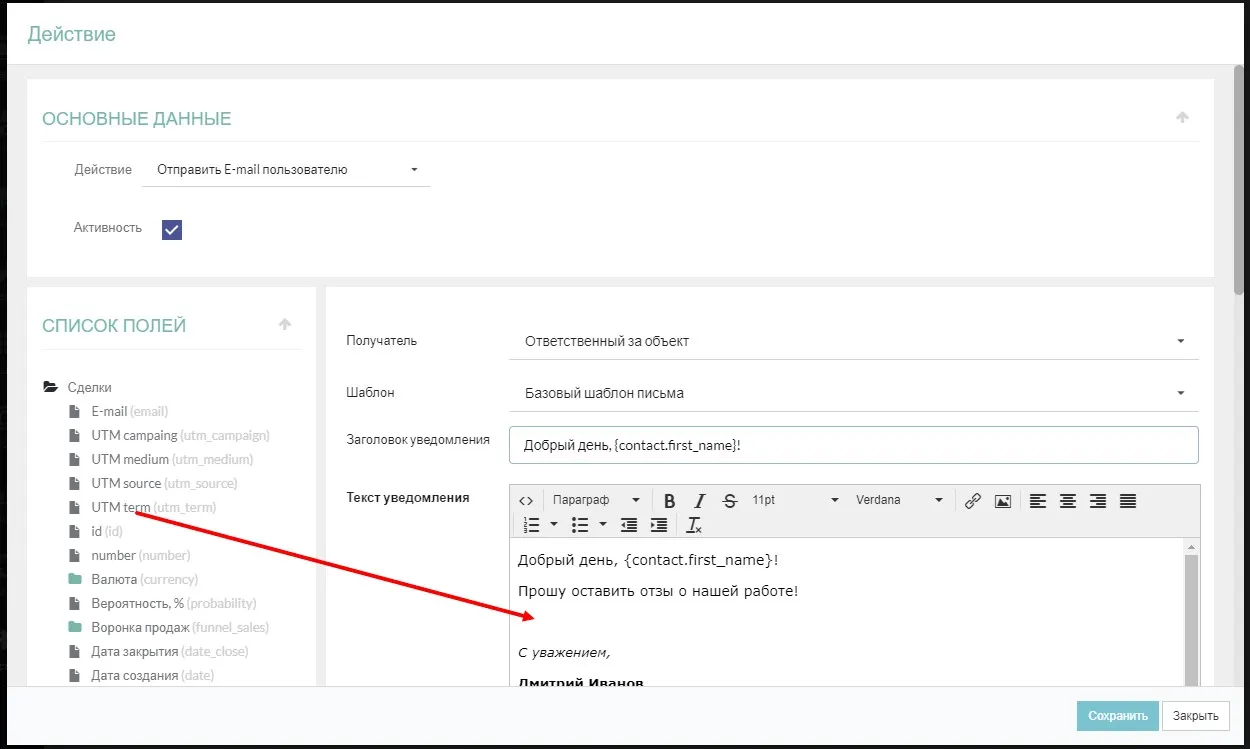Click the Сохранить button
The image size is (1250, 749).
(x=1117, y=716)
